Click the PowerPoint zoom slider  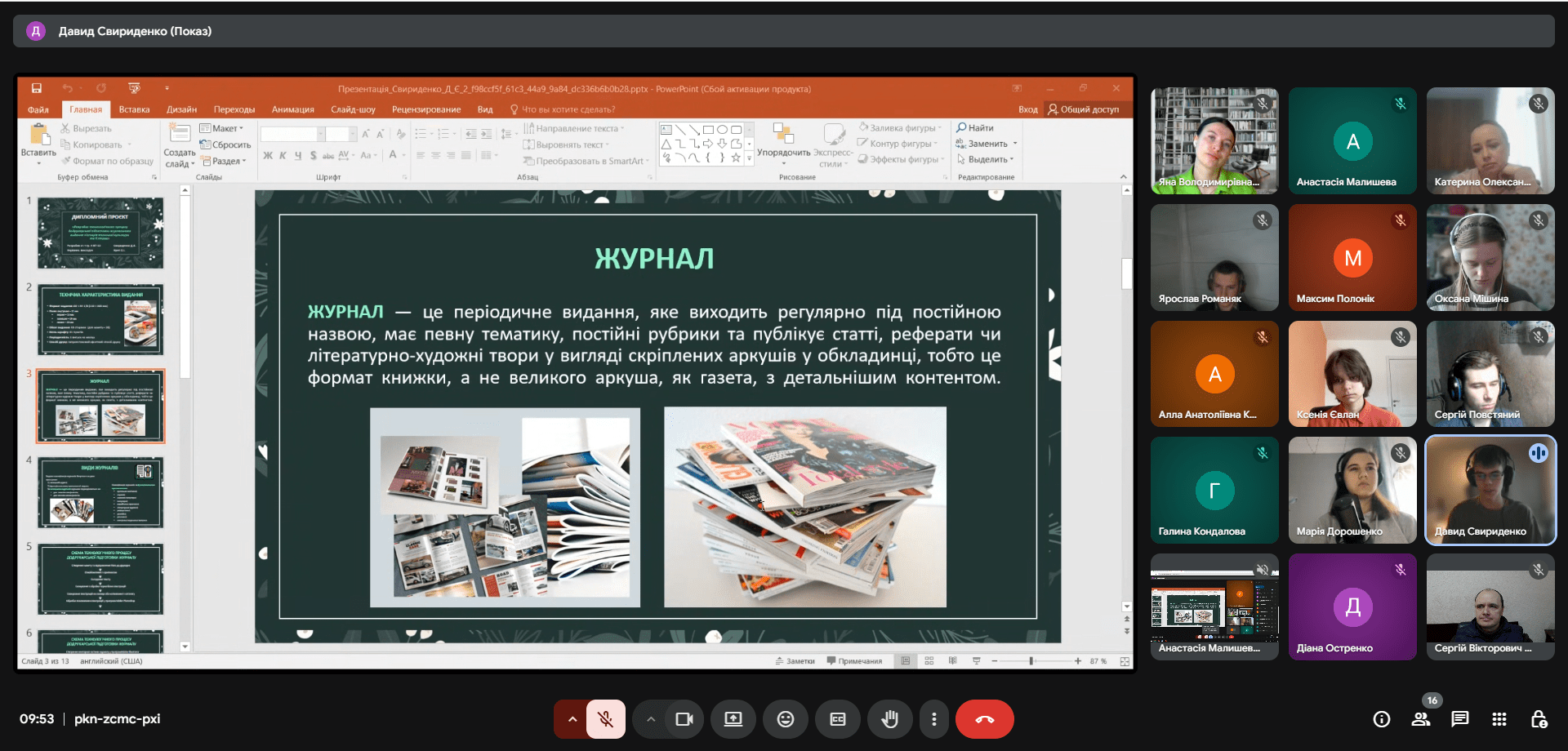1031,661
